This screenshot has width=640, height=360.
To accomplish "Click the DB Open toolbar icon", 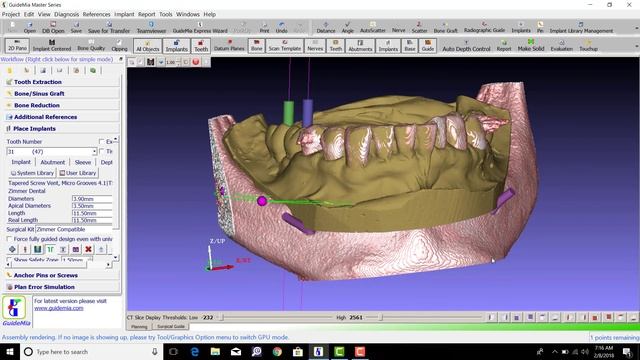I will [x=53, y=27].
